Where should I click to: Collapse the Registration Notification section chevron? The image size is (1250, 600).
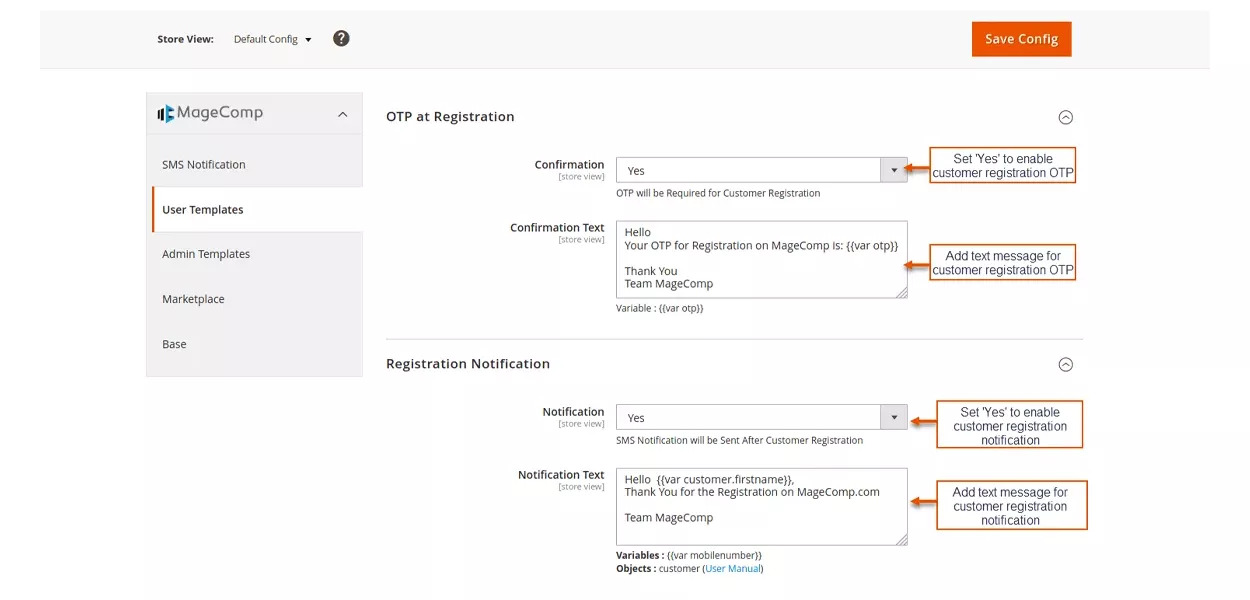coord(1066,364)
